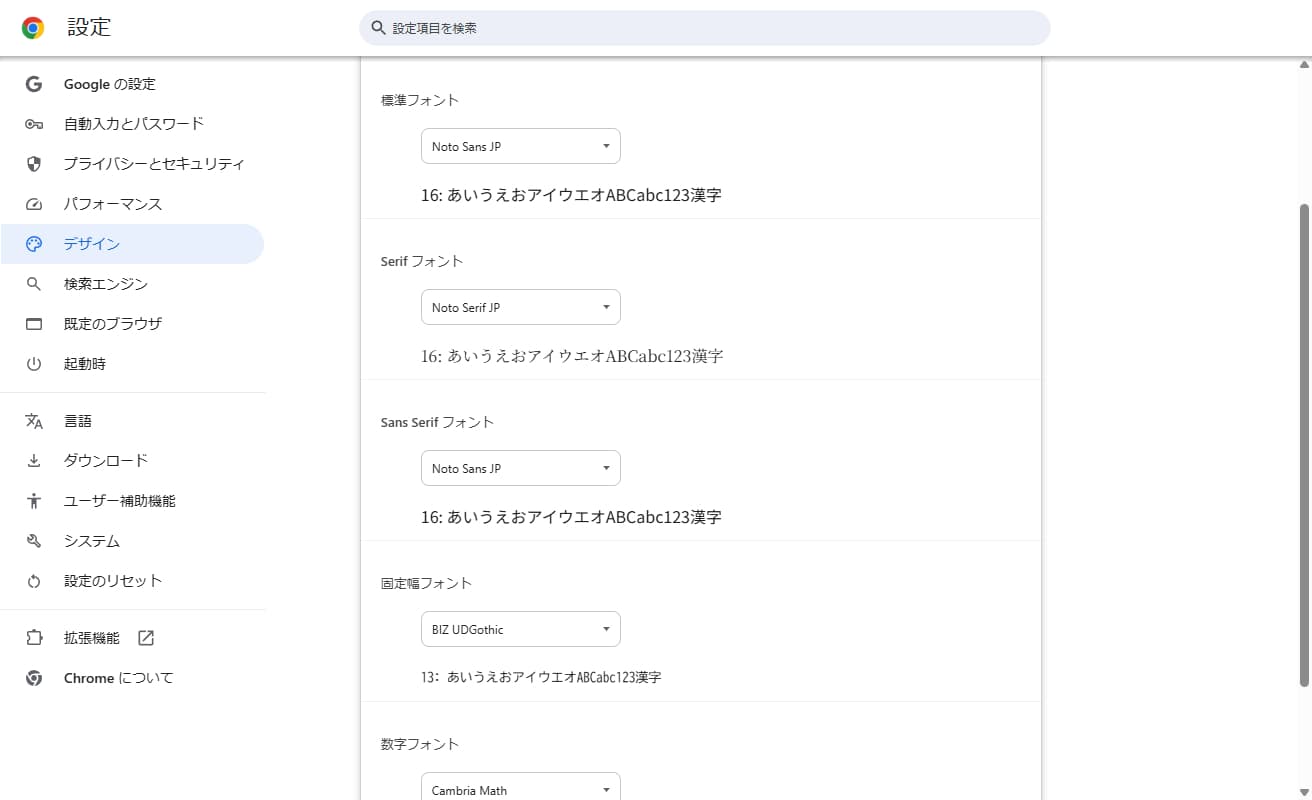Image resolution: width=1312 pixels, height=800 pixels.
Task: Click the magnifier icon beside 検索エンジン
Action: 34,284
